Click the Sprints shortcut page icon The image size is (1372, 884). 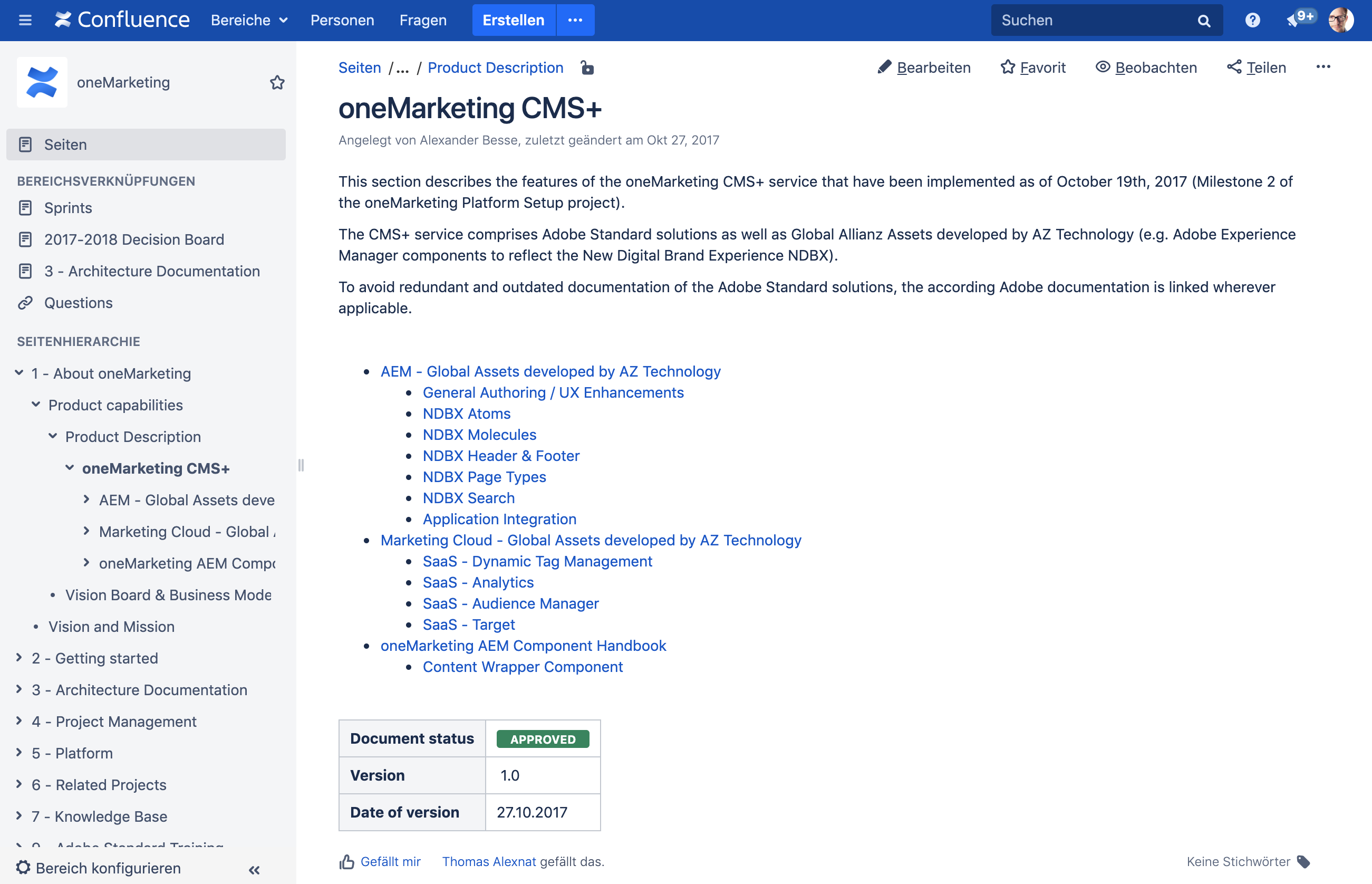tap(25, 208)
